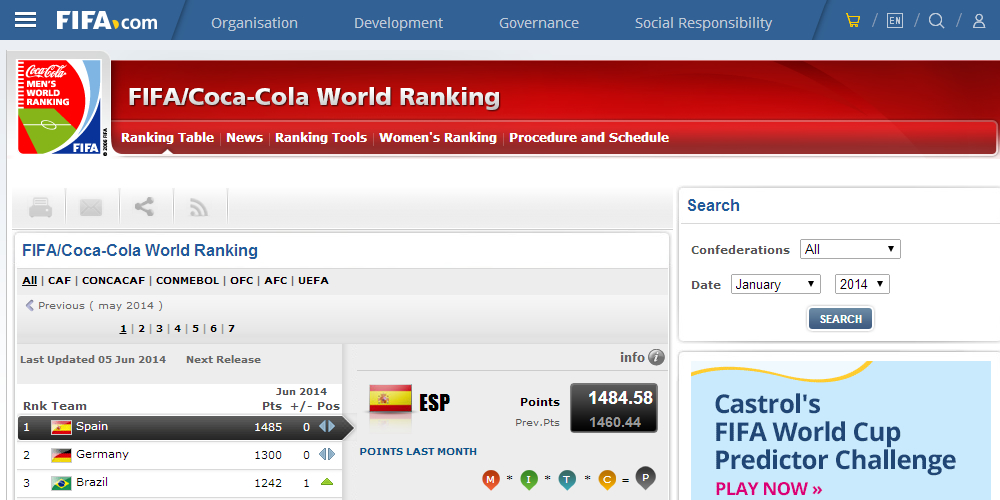Go to page 7 of rankings
1000x500 pixels.
pos(231,329)
